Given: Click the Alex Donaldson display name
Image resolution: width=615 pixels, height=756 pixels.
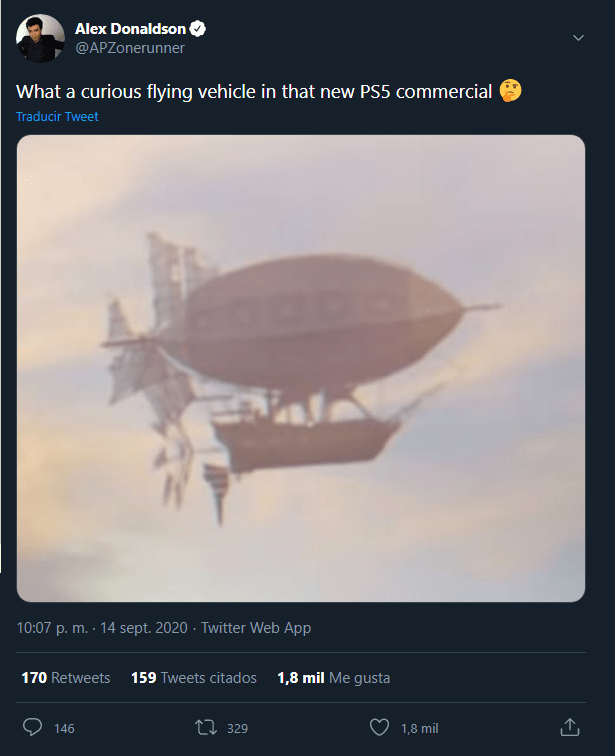Looking at the screenshot, I should click(130, 29).
